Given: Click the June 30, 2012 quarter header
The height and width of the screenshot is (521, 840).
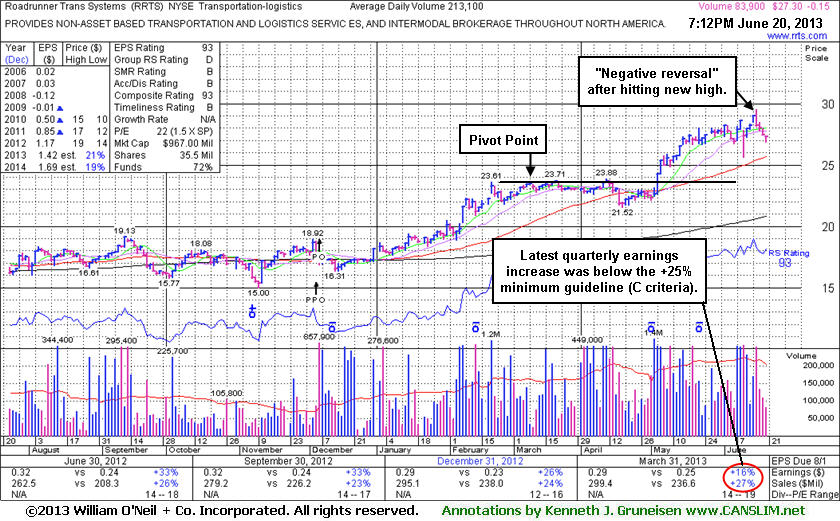Looking at the screenshot, I should (95, 461).
